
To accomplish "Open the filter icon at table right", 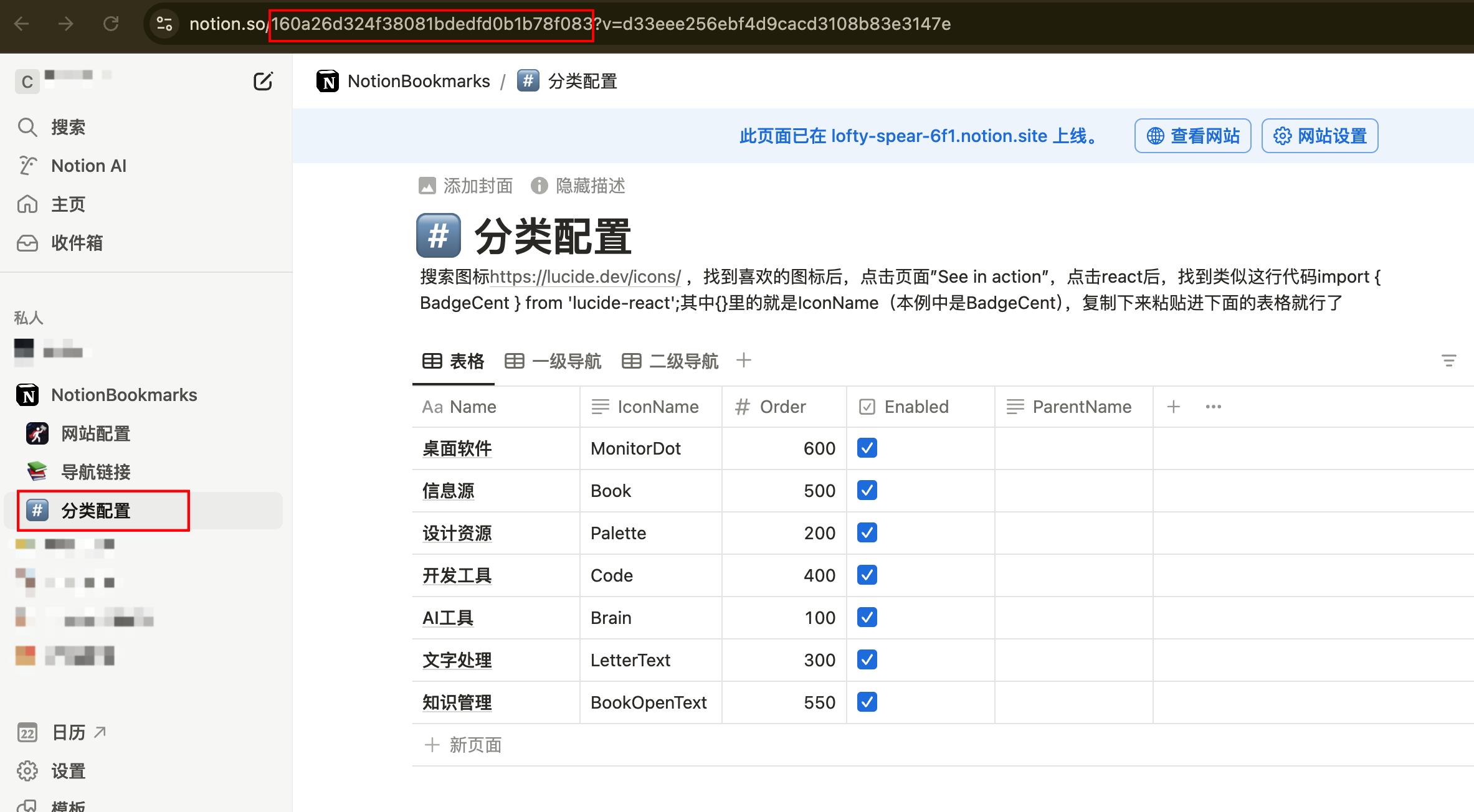I will 1449,360.
